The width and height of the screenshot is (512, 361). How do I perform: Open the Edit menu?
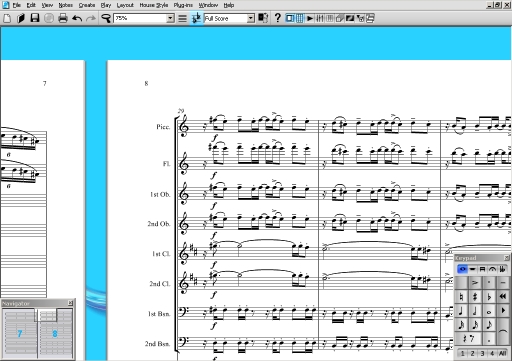pos(31,5)
